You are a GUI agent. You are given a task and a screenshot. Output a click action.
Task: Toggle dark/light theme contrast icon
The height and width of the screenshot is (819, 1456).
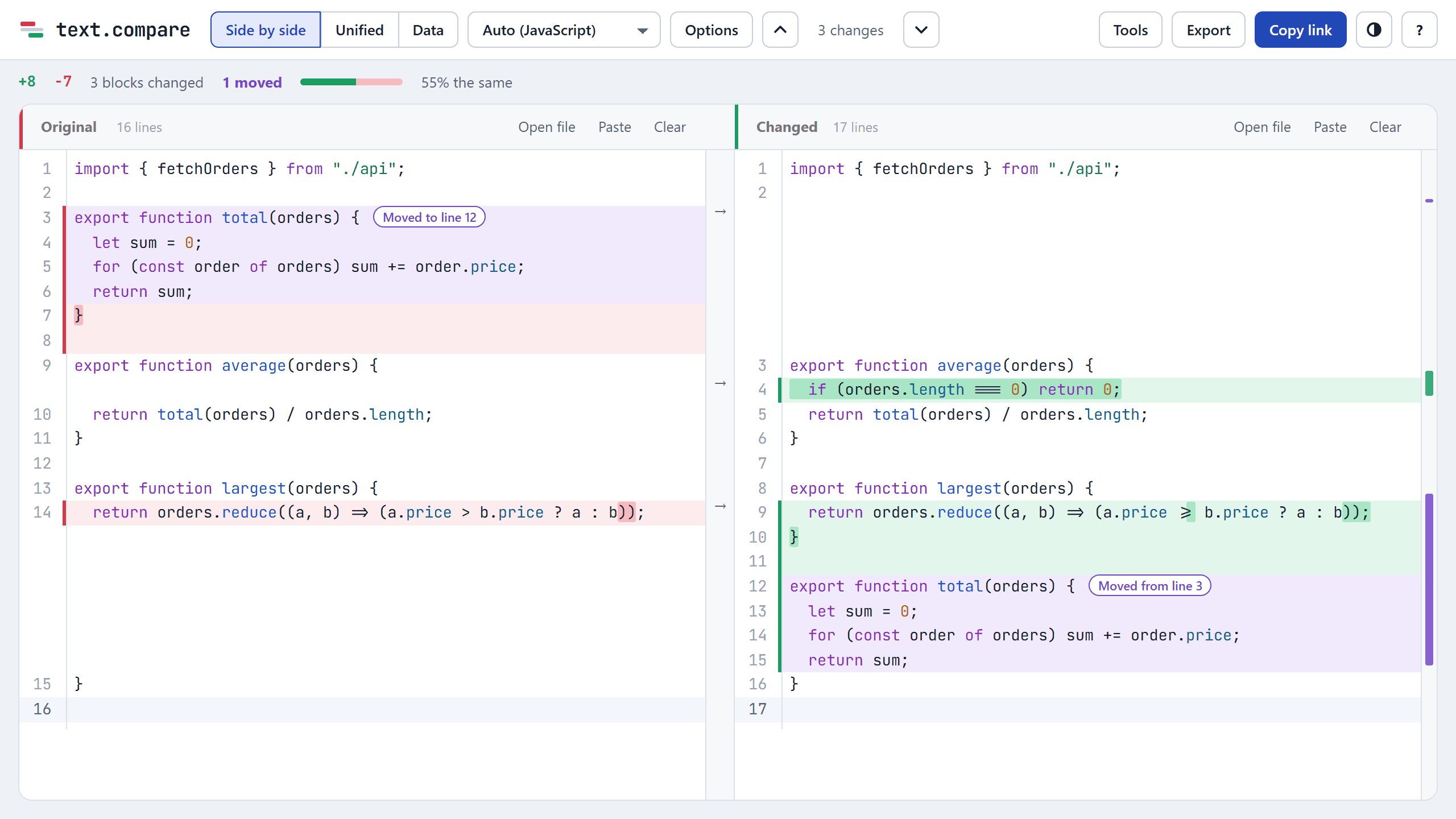pos(1374,30)
